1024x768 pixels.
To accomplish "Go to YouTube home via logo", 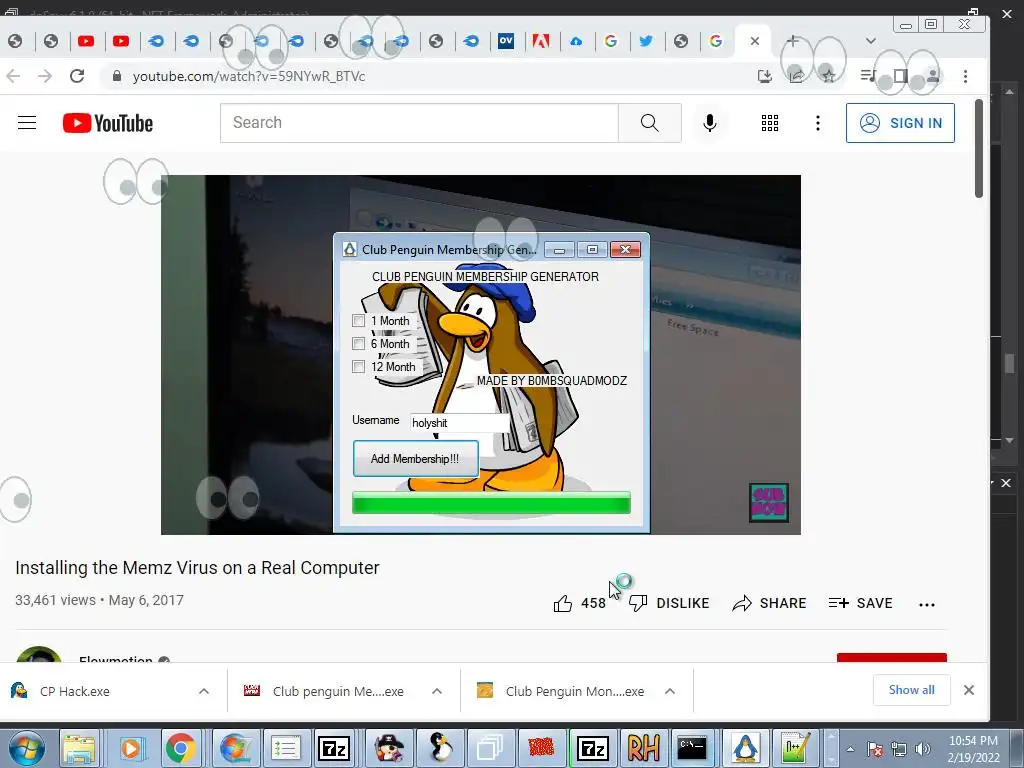I will (108, 123).
